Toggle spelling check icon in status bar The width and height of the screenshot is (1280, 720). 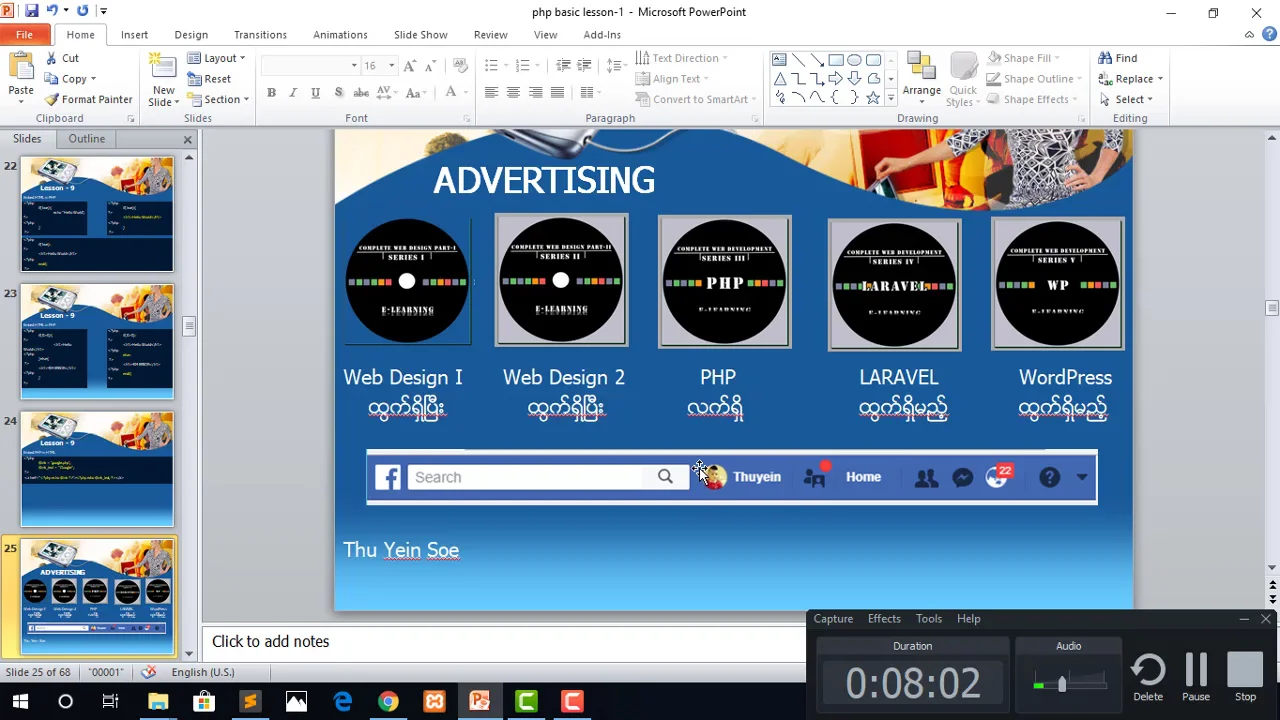click(x=149, y=672)
